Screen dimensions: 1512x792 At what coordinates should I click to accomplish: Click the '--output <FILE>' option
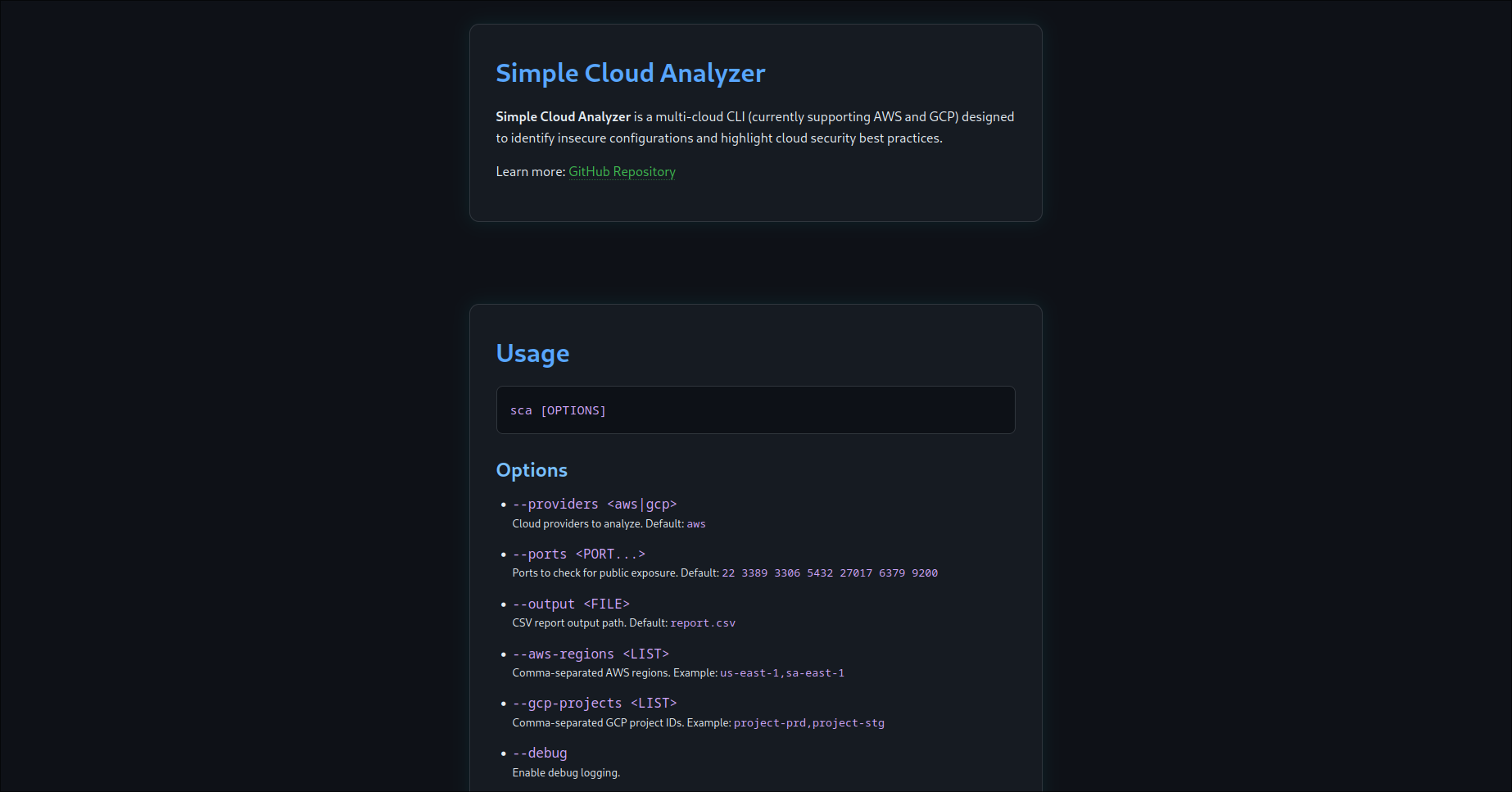pyautogui.click(x=571, y=604)
